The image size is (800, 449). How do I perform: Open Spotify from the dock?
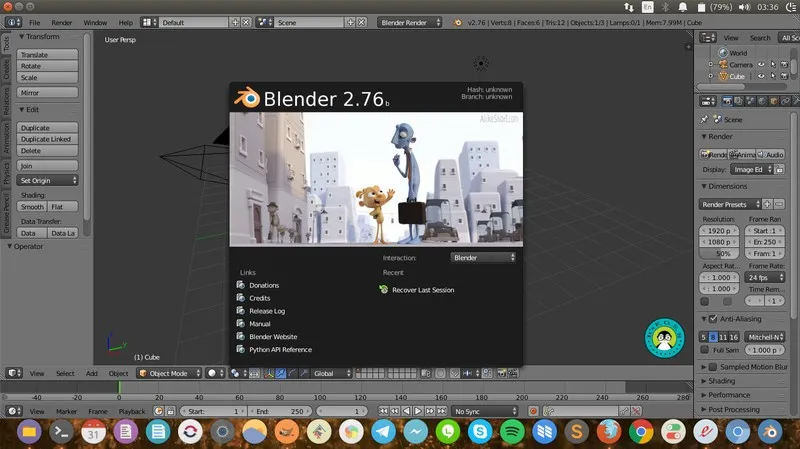tap(510, 432)
